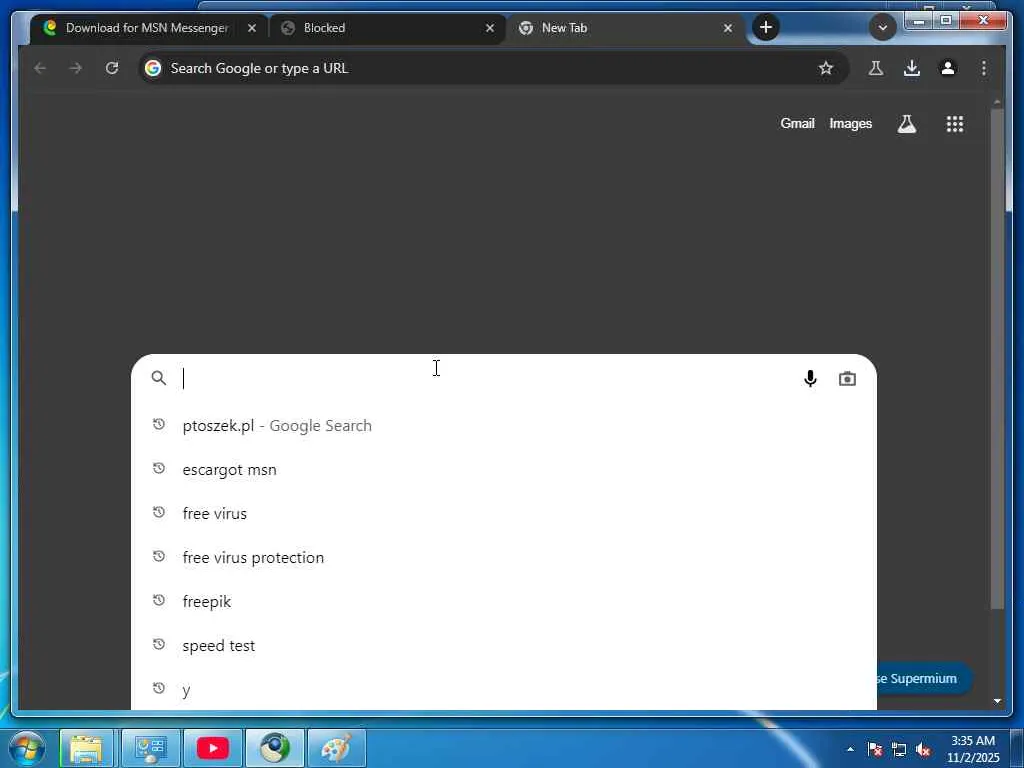Select the 'free virus' suggestion

click(504, 513)
